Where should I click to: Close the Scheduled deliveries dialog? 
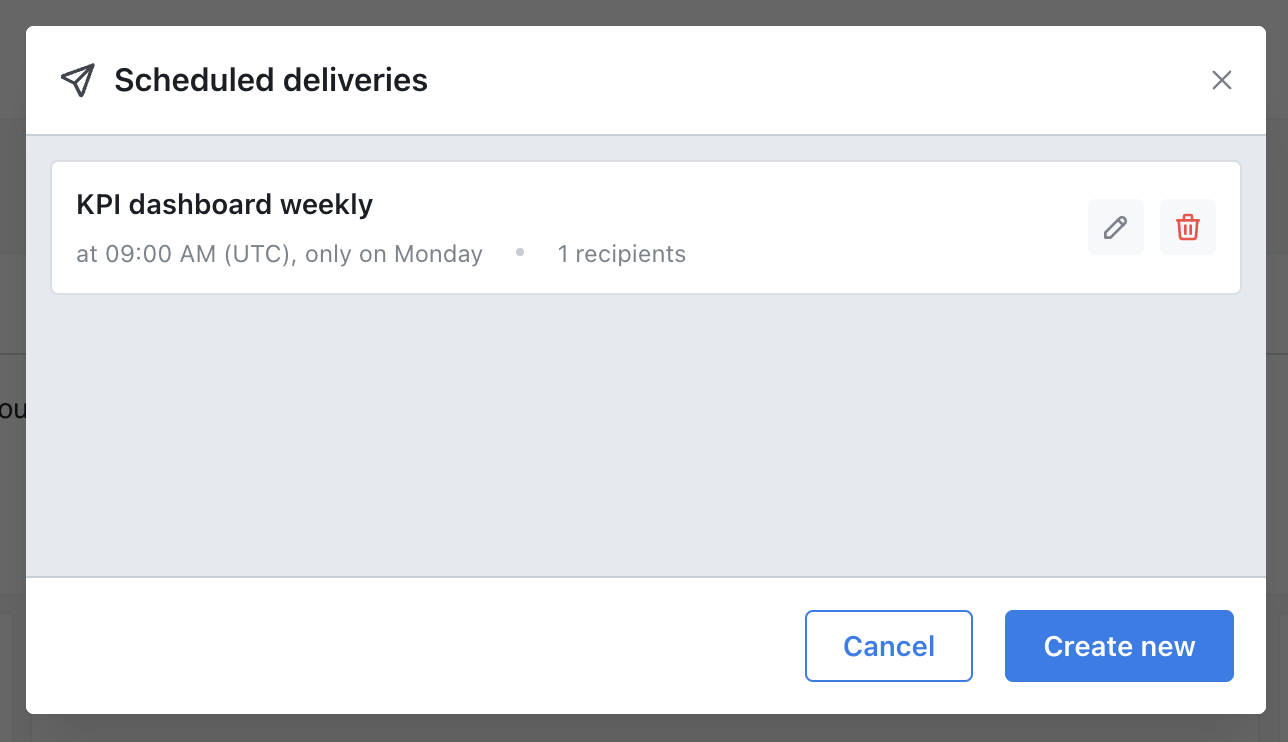pyautogui.click(x=1221, y=80)
